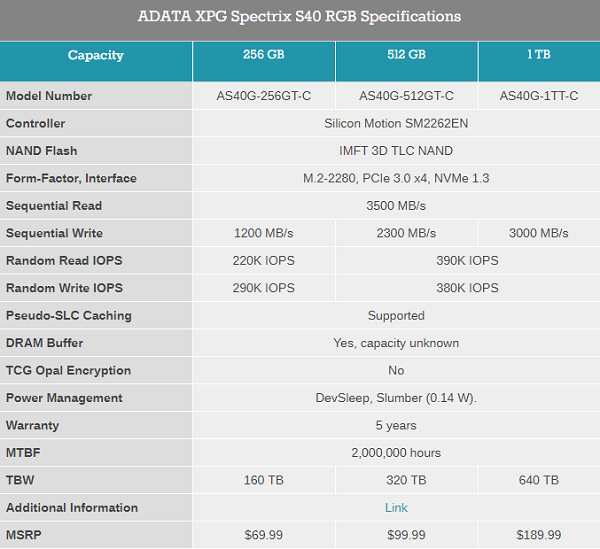The image size is (600, 549).
Task: Click the $189.99 price
Action: tap(539, 535)
